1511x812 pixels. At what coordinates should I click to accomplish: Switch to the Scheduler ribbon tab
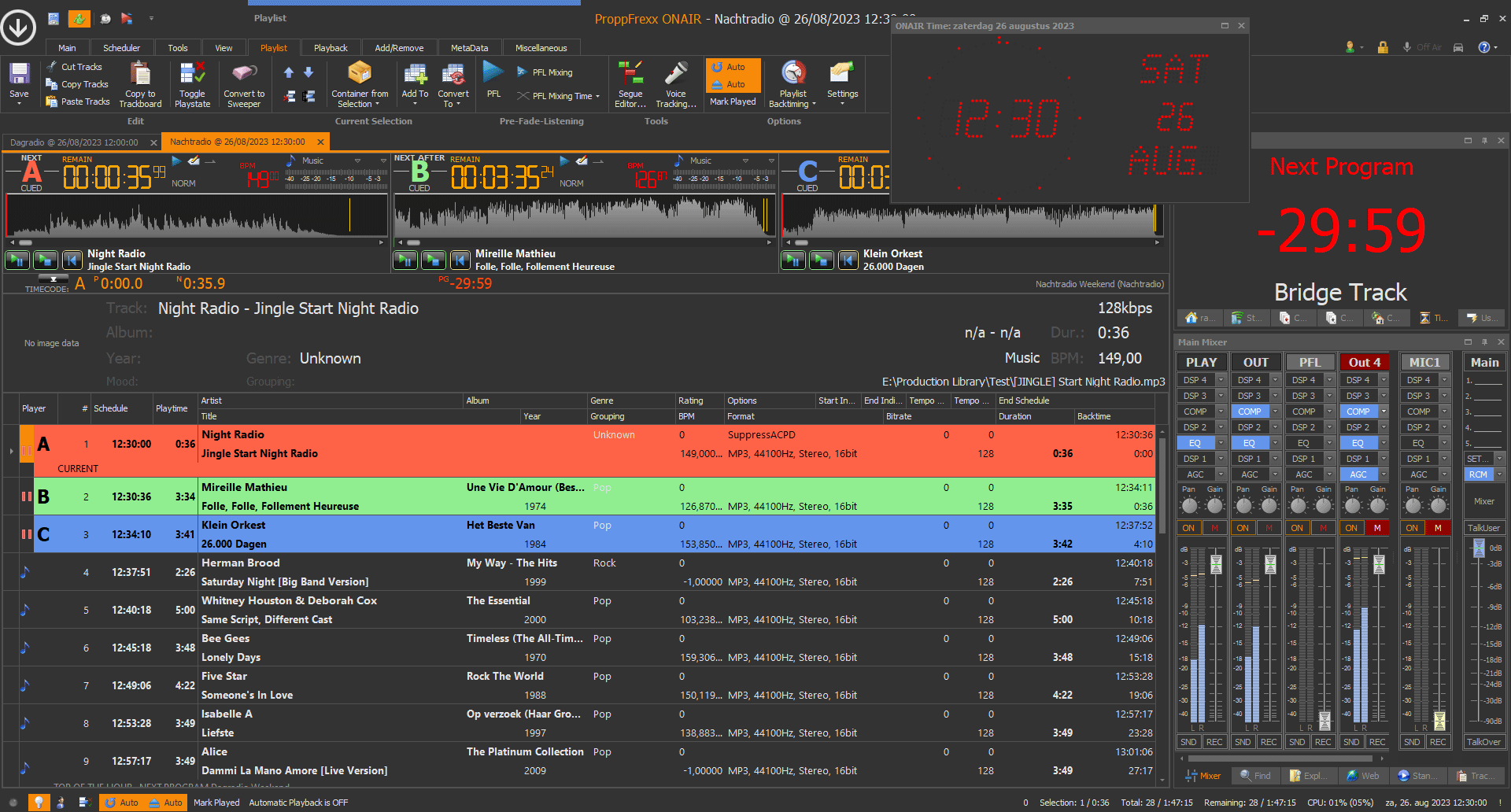[x=121, y=48]
